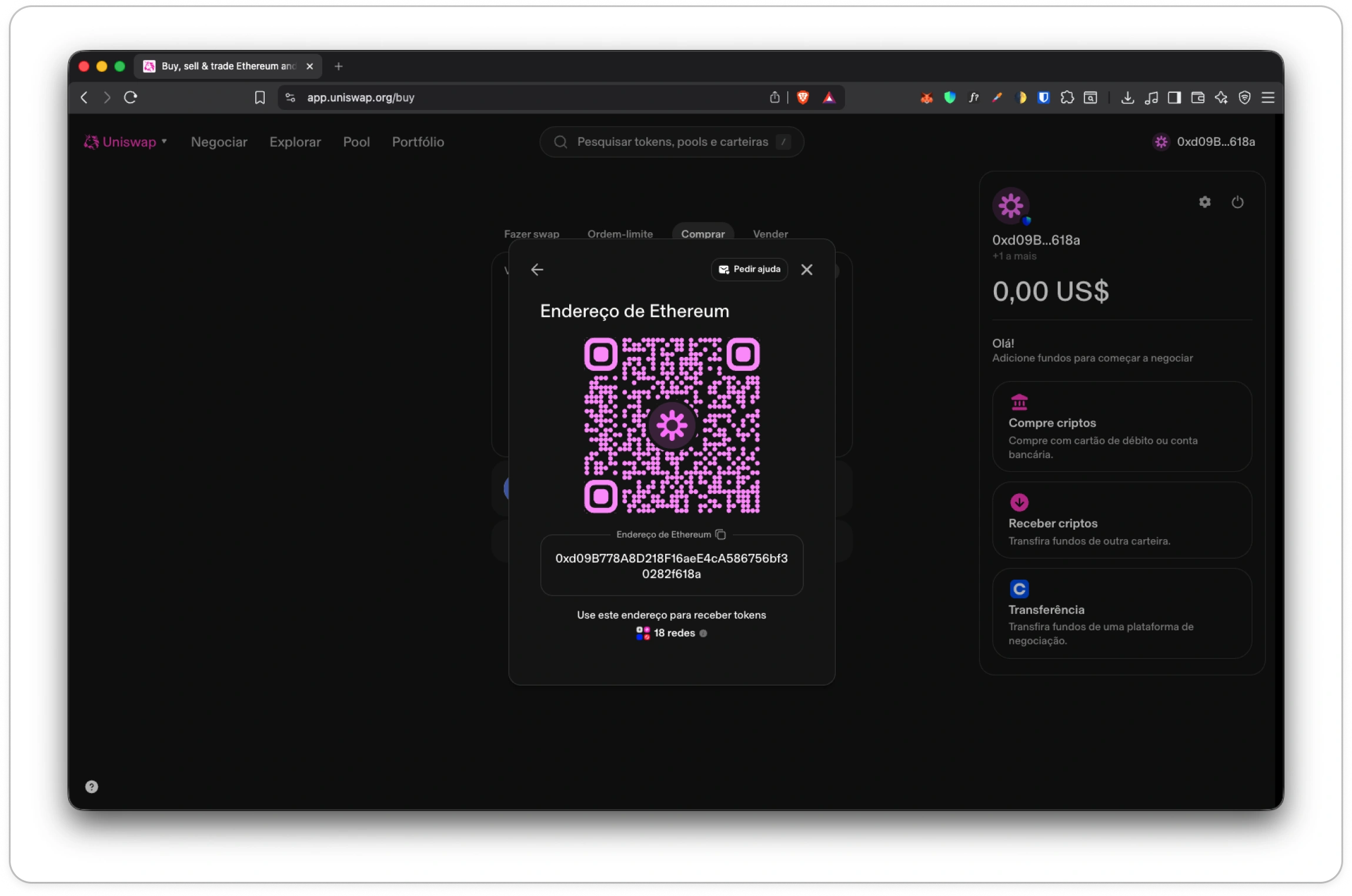The image size is (1352, 896).
Task: Open the Compre criptos card
Action: click(1121, 426)
